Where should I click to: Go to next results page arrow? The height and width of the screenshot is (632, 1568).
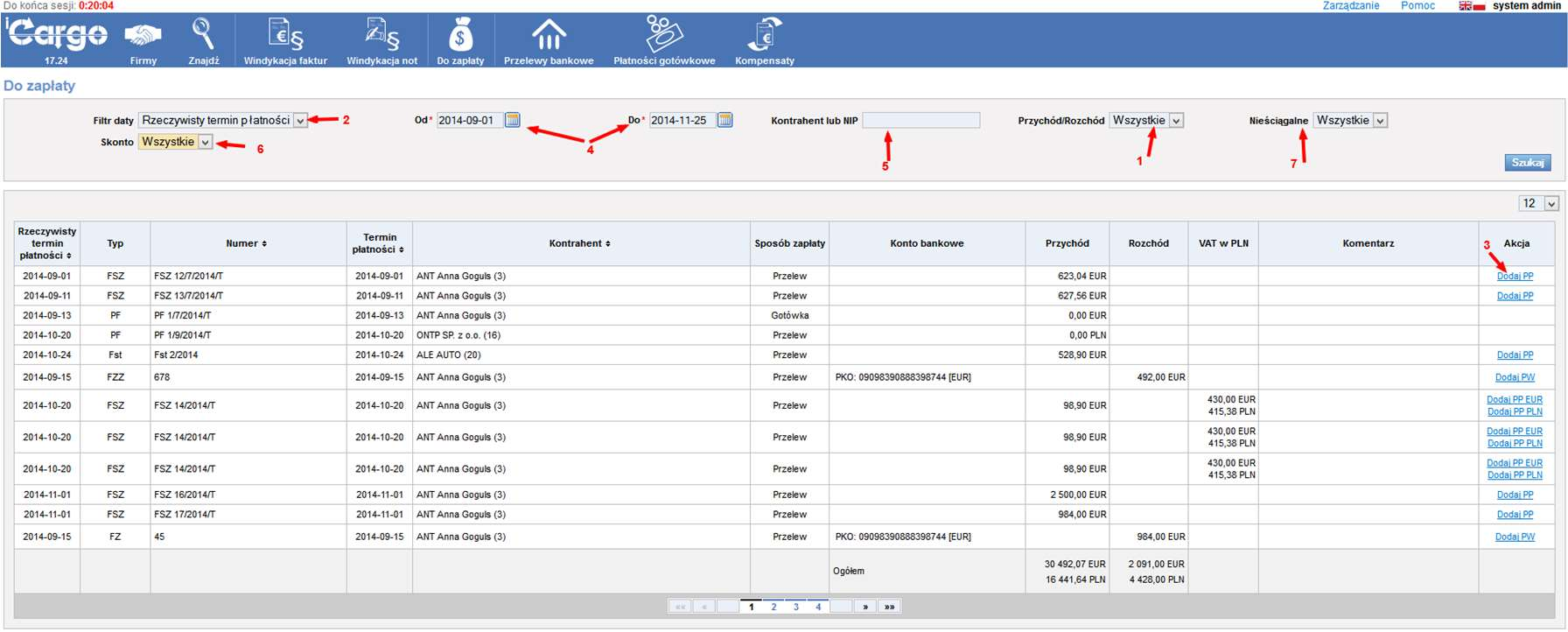click(865, 607)
